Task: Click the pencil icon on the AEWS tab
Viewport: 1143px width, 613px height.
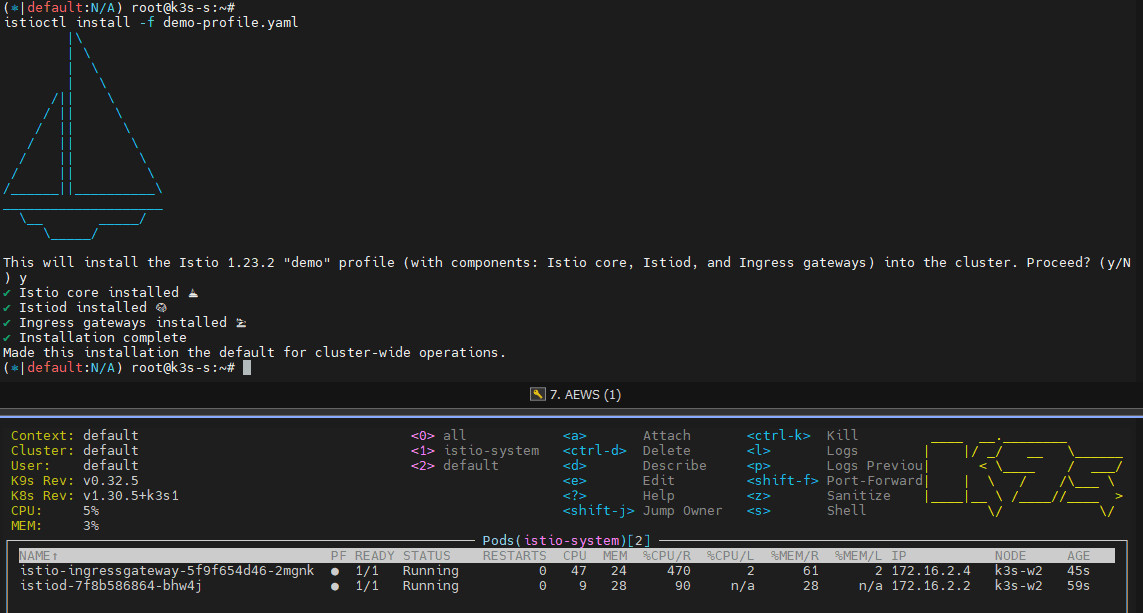Action: click(537, 395)
